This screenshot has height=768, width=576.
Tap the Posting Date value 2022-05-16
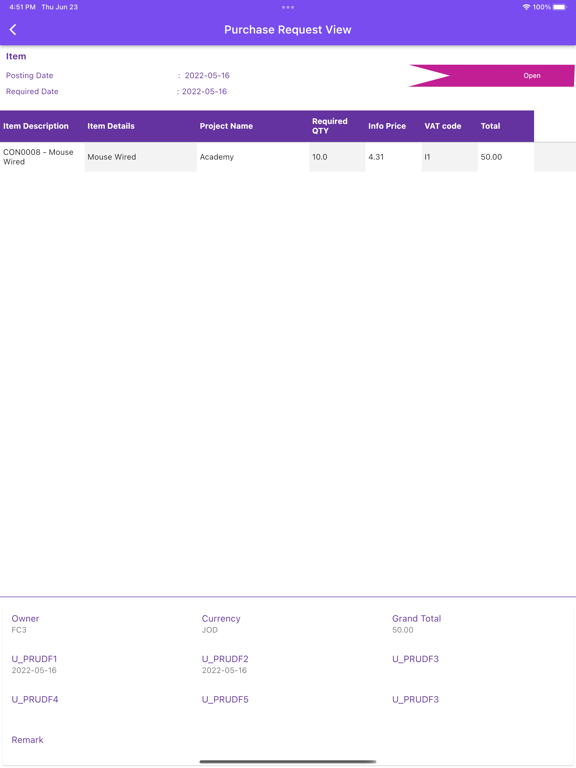207,75
